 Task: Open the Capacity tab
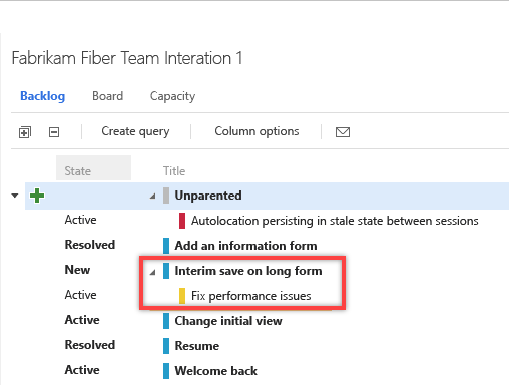[x=172, y=96]
